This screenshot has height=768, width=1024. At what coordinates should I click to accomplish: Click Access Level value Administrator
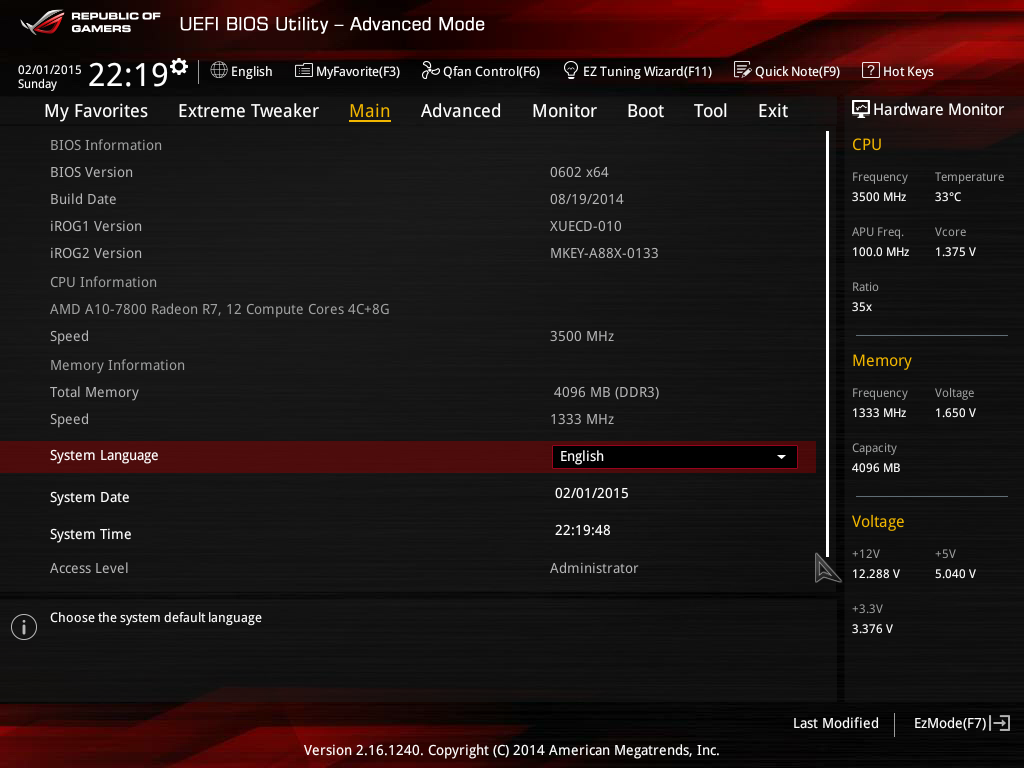(594, 568)
